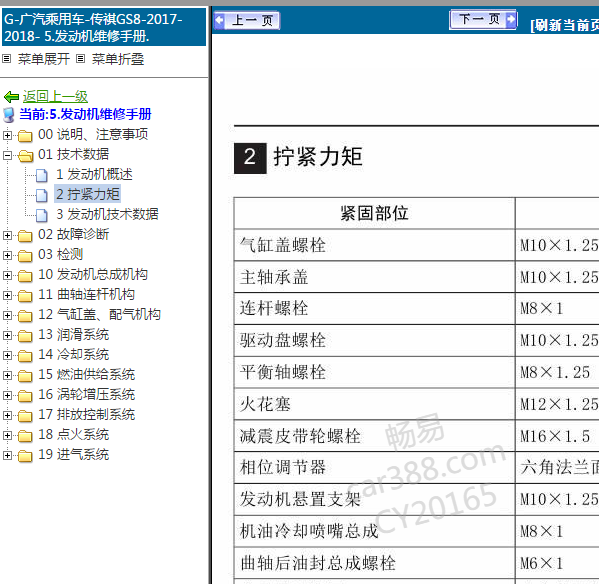Select the 16 涡轮增压系统 folder label
599x584 pixels.
click(86, 395)
